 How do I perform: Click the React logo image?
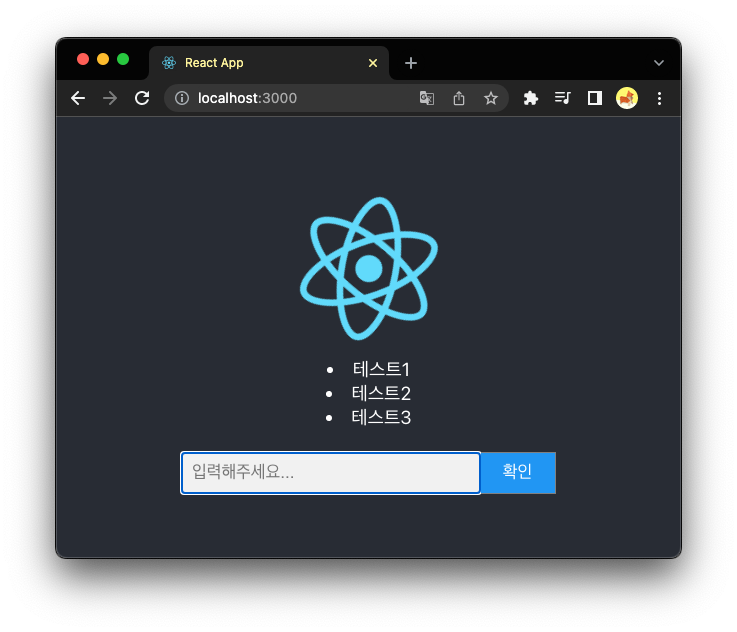(369, 268)
